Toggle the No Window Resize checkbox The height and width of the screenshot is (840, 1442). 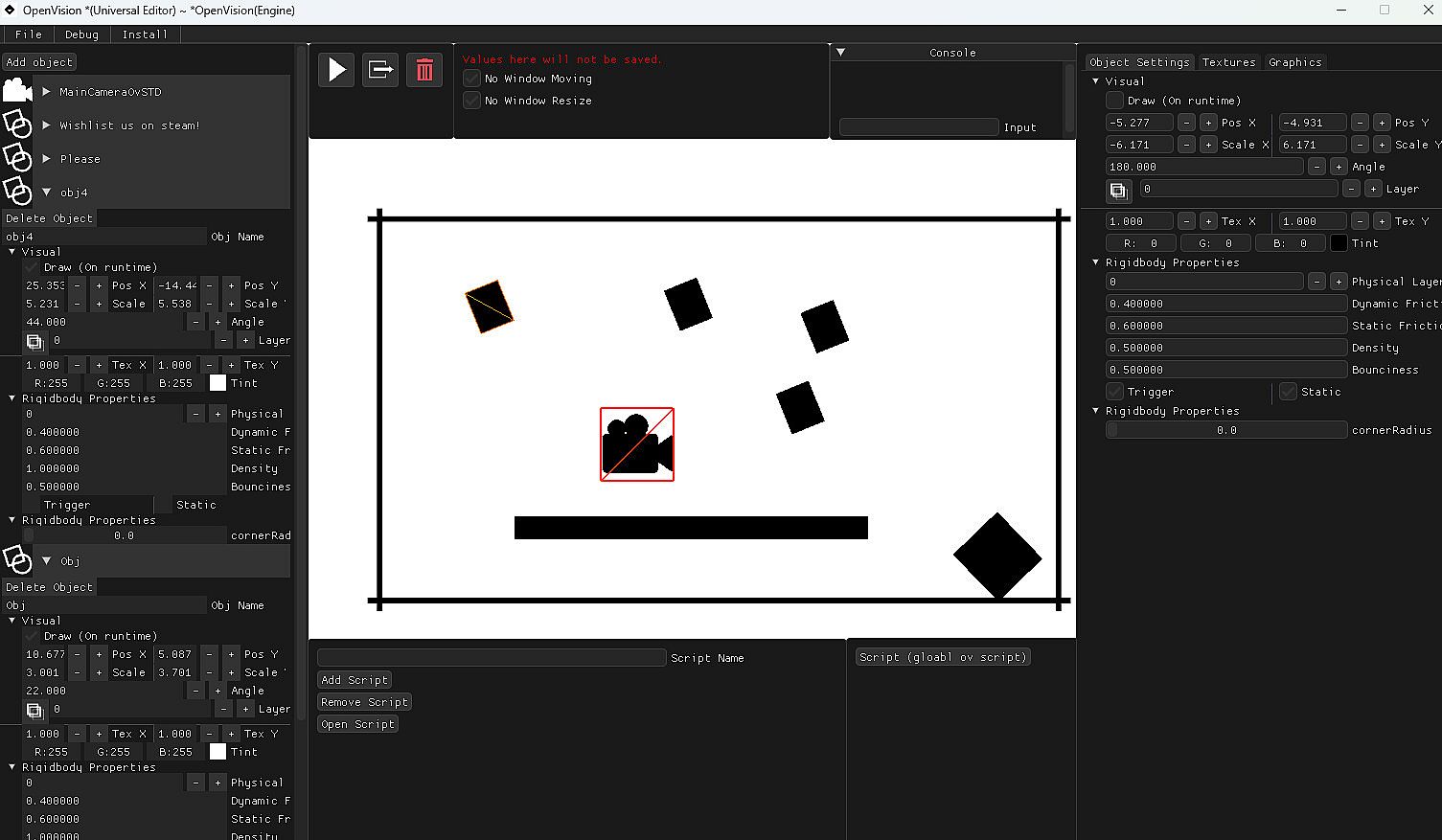click(x=471, y=101)
